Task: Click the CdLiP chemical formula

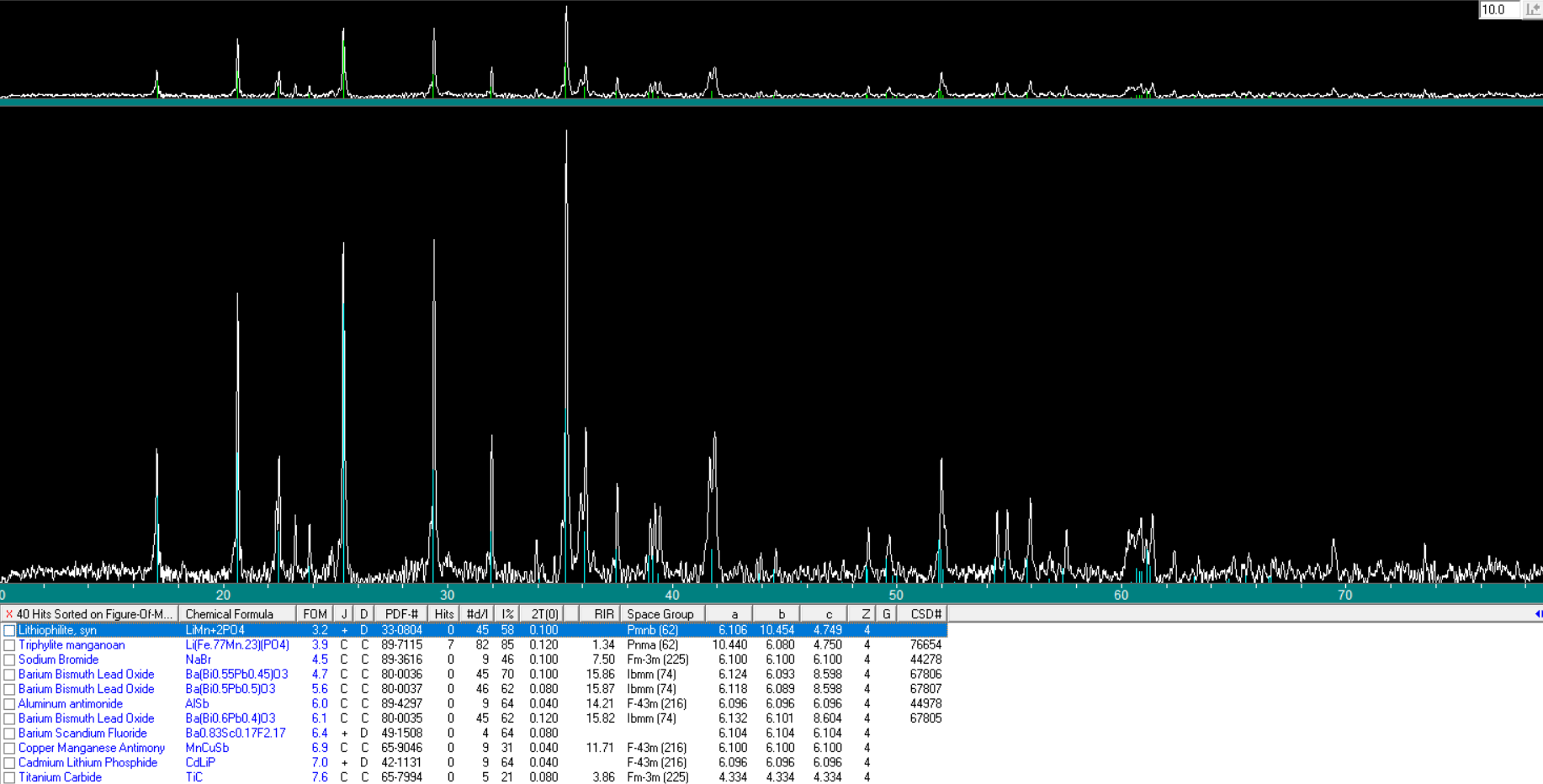Action: coord(200,763)
